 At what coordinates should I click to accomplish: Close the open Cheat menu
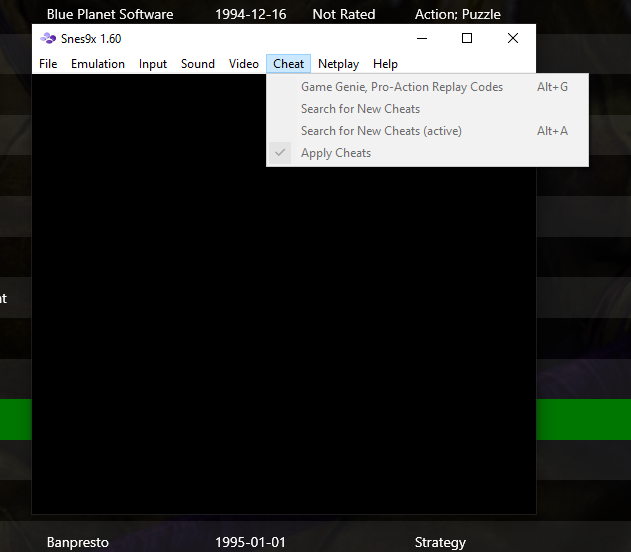coord(288,64)
